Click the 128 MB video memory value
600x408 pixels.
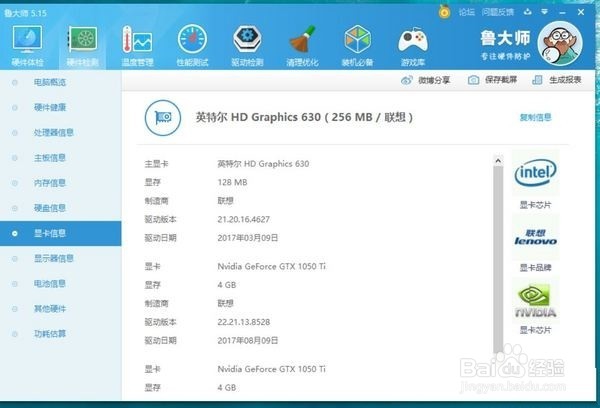(x=232, y=183)
